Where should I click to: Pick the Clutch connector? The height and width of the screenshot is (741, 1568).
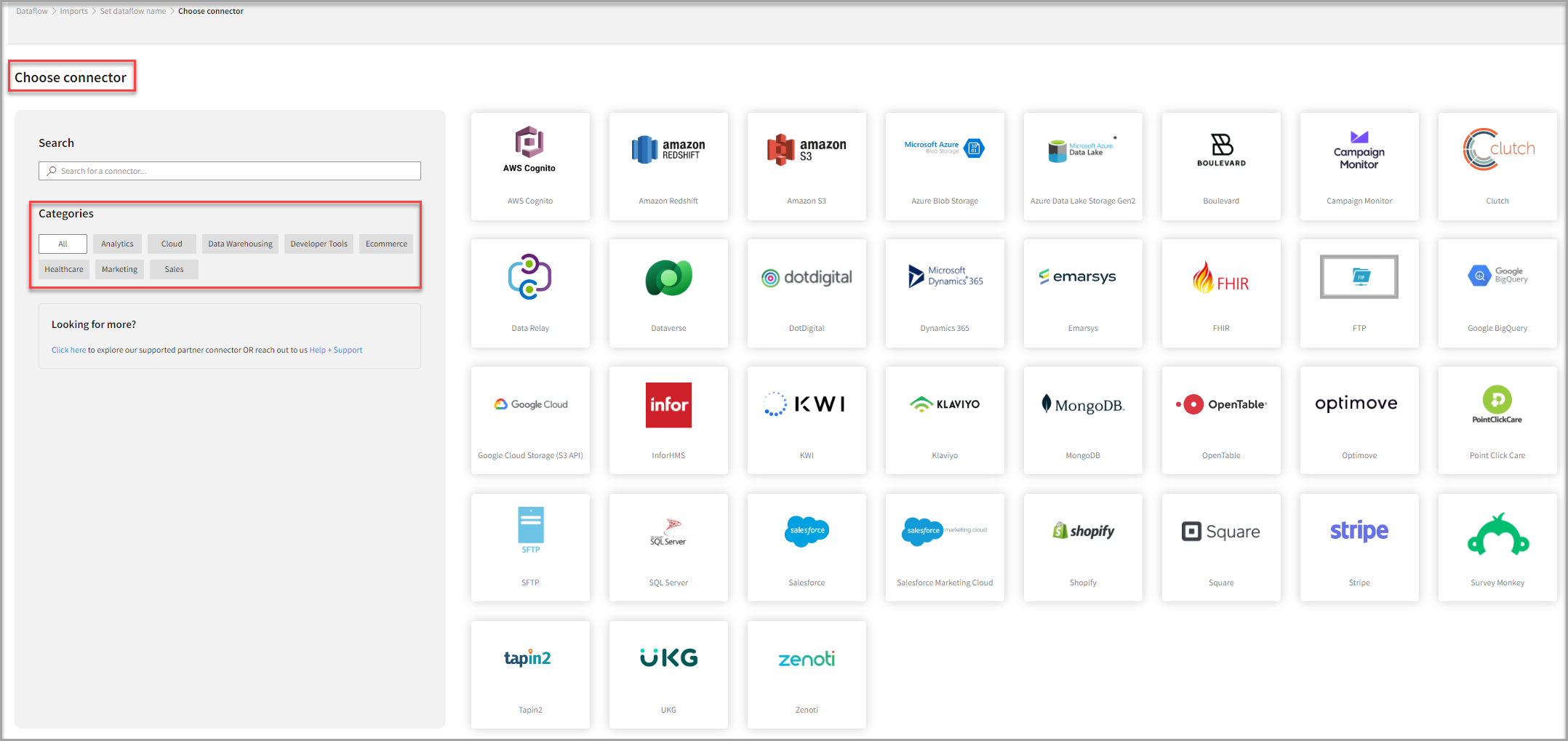tap(1497, 167)
